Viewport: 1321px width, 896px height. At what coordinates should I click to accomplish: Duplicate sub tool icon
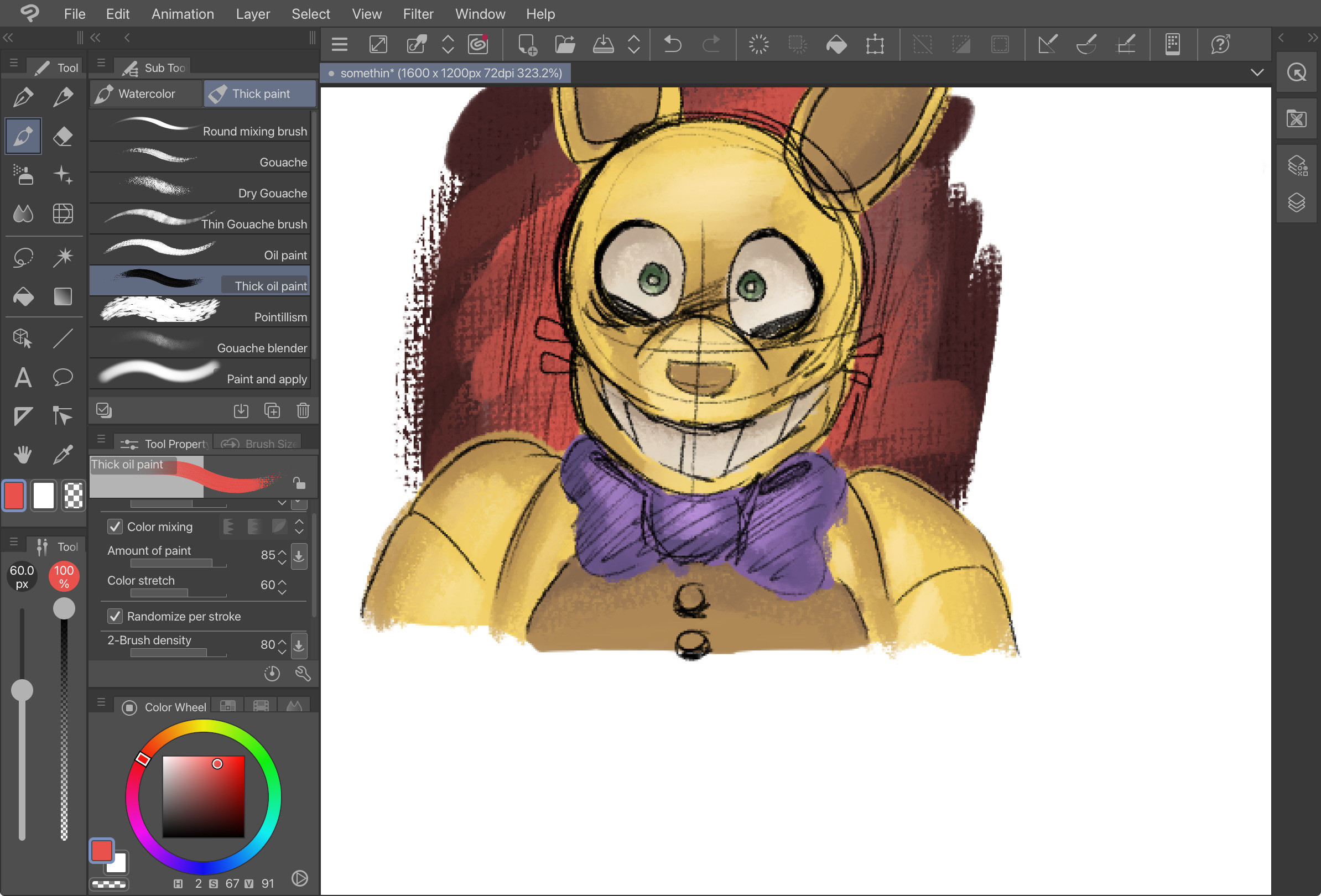pos(272,410)
